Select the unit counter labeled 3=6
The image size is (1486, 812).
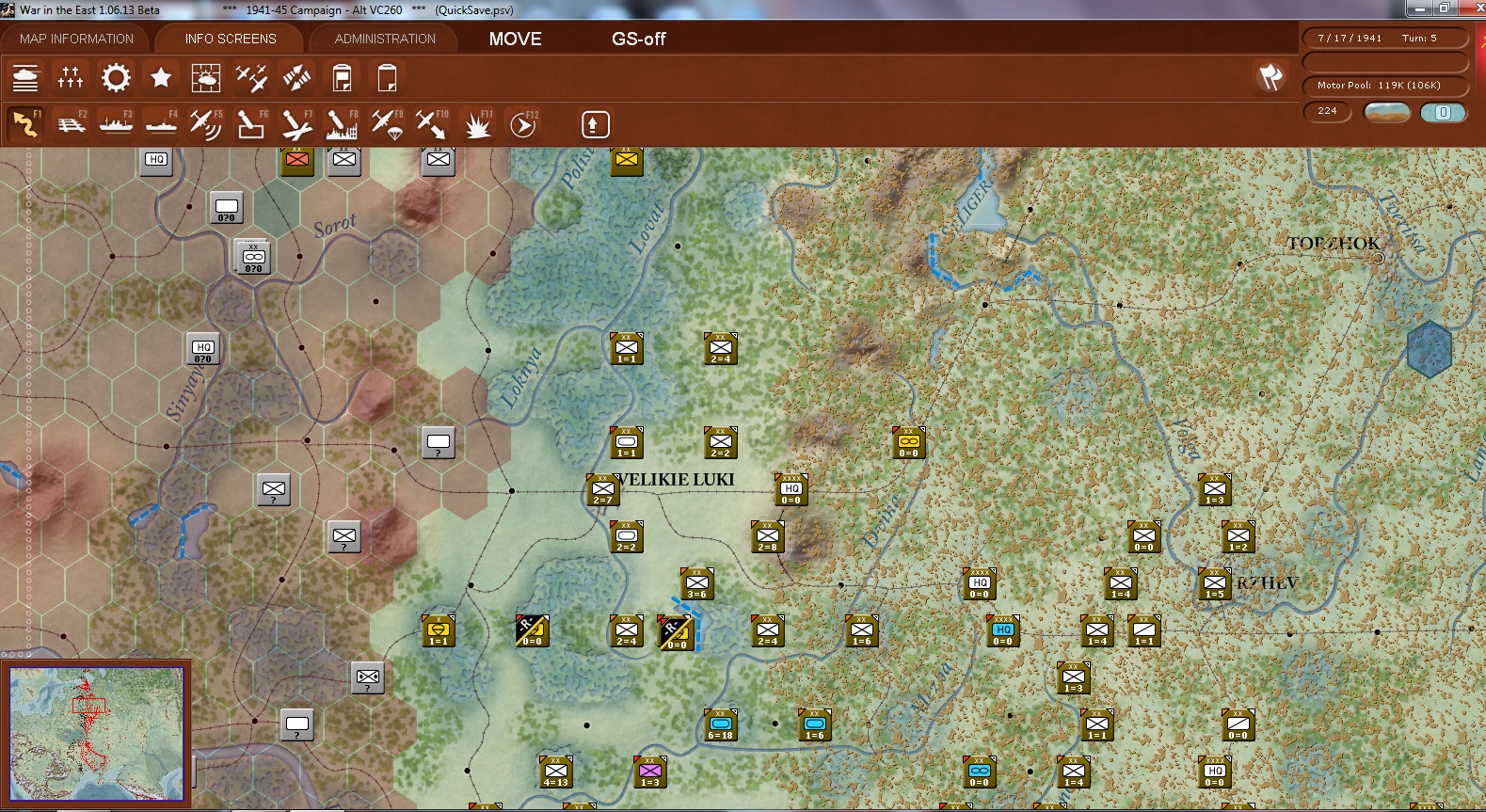(697, 583)
